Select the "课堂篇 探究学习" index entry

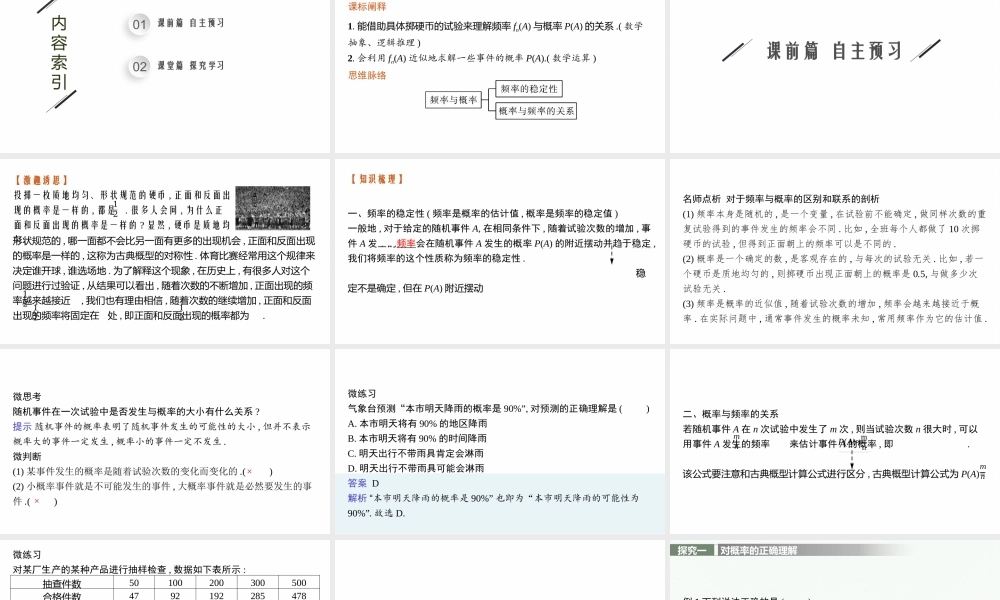[x=190, y=66]
